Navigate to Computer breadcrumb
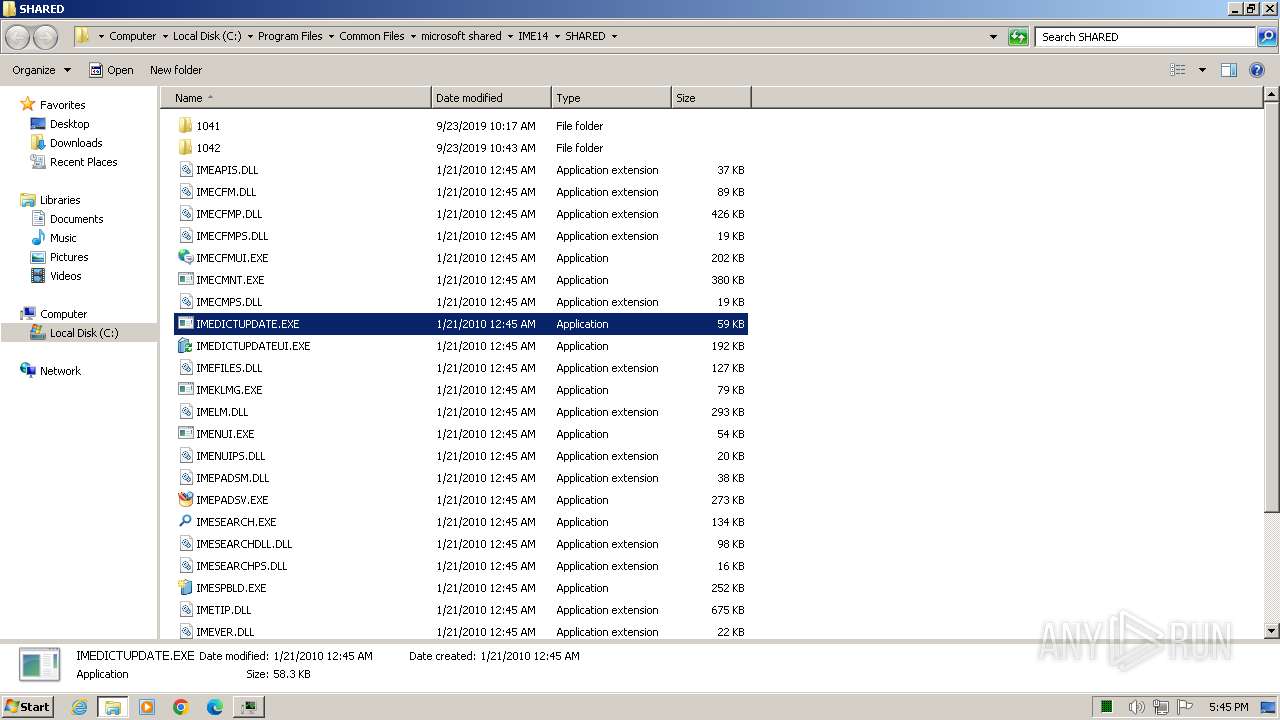Viewport: 1280px width, 720px height. (x=132, y=36)
